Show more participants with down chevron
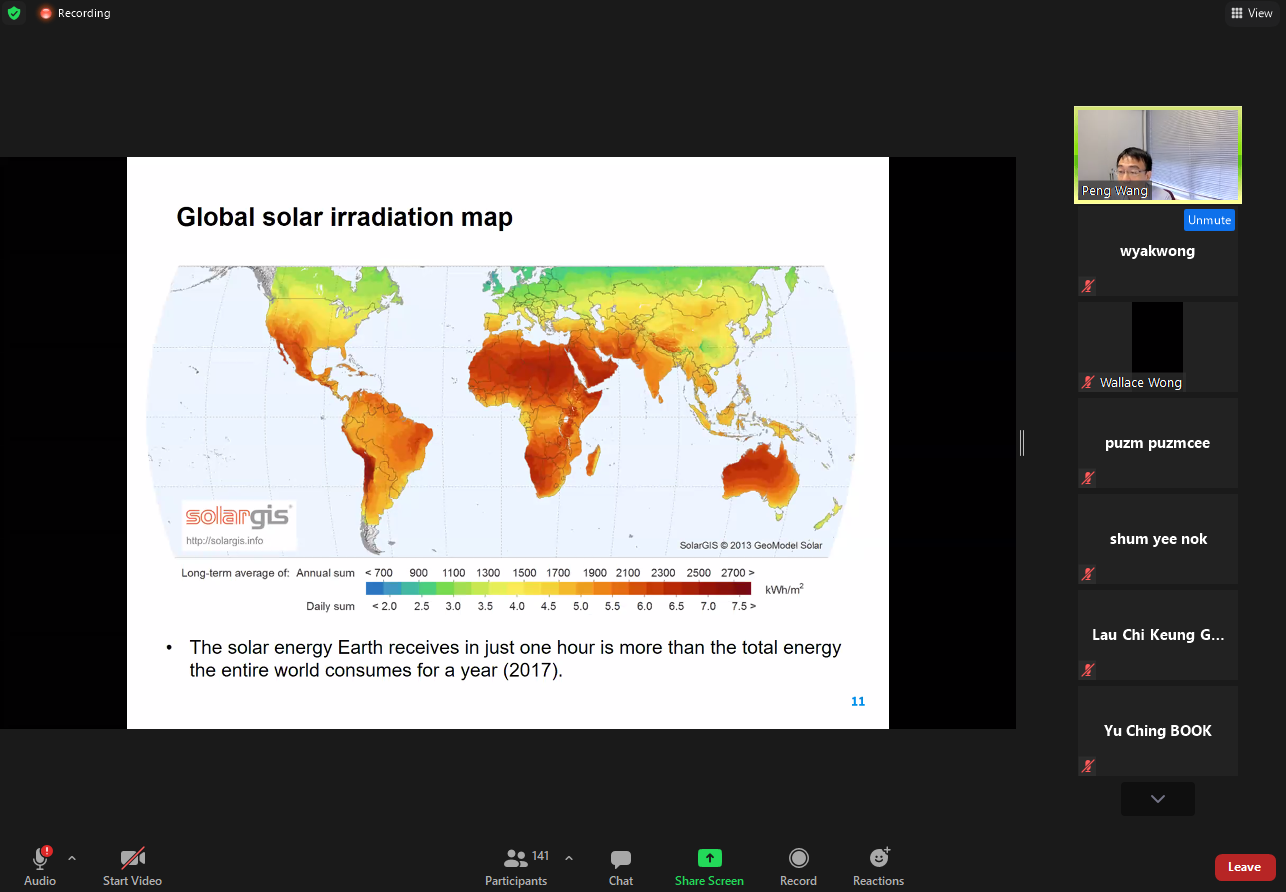 click(1158, 799)
